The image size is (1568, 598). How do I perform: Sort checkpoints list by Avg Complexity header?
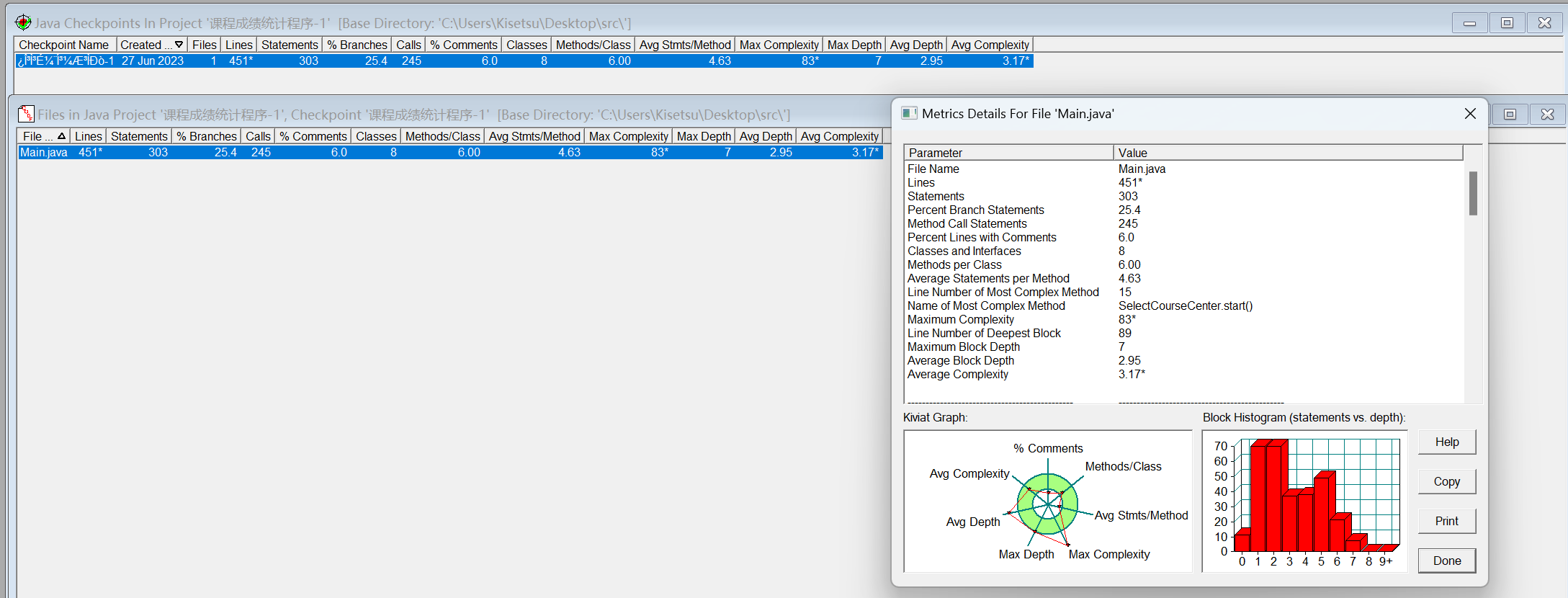990,45
